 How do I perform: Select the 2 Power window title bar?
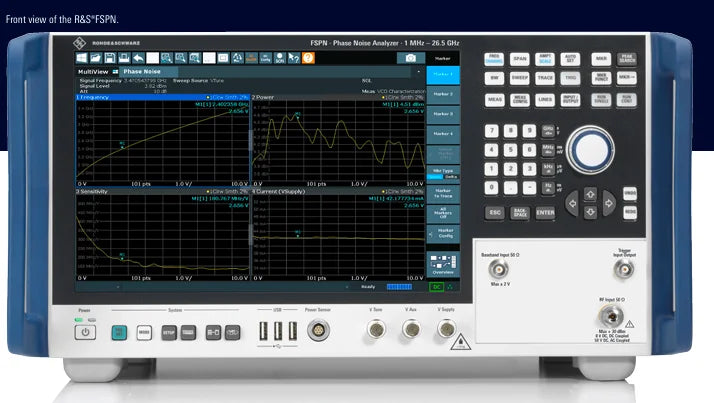338,97
